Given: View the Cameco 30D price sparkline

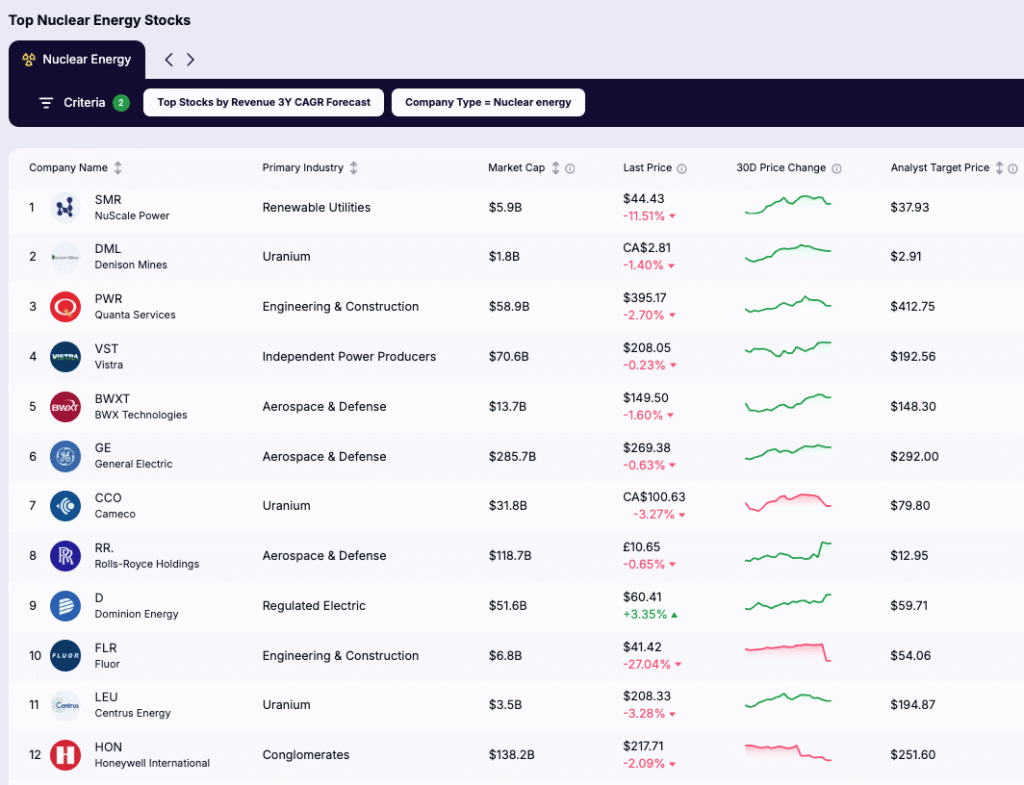Looking at the screenshot, I should click(x=788, y=503).
